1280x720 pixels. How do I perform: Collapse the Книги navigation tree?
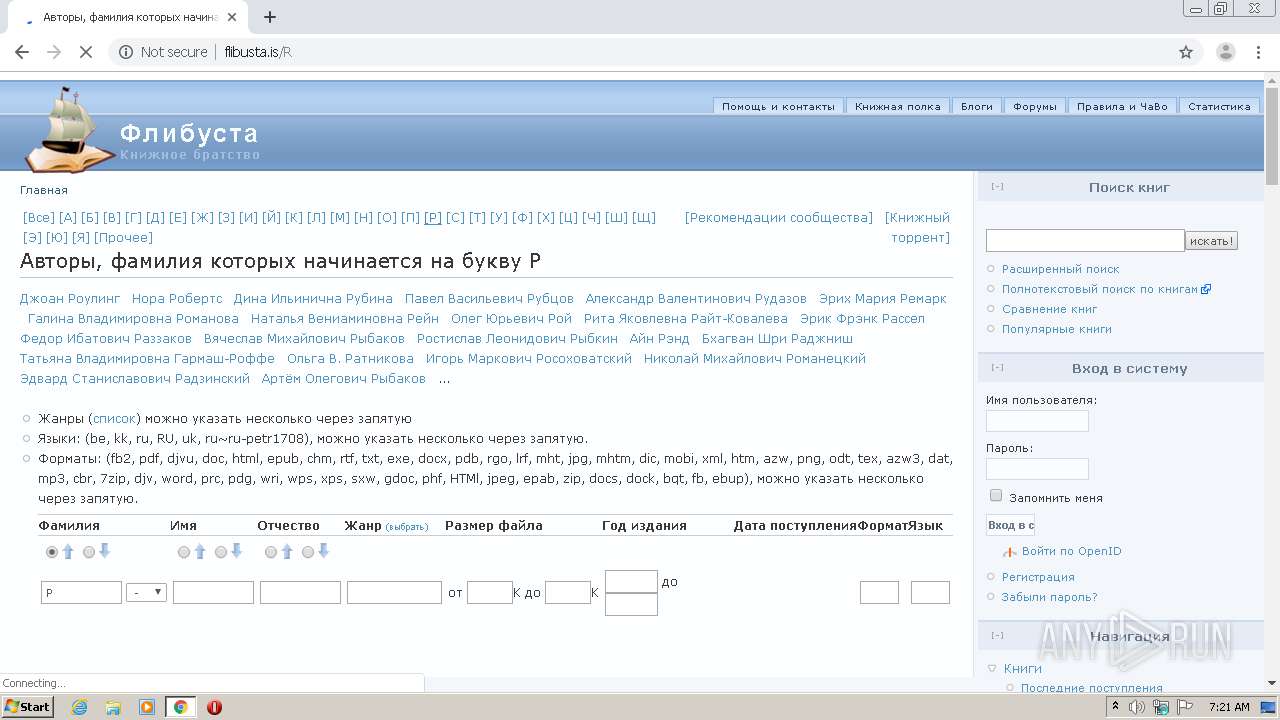(x=992, y=668)
